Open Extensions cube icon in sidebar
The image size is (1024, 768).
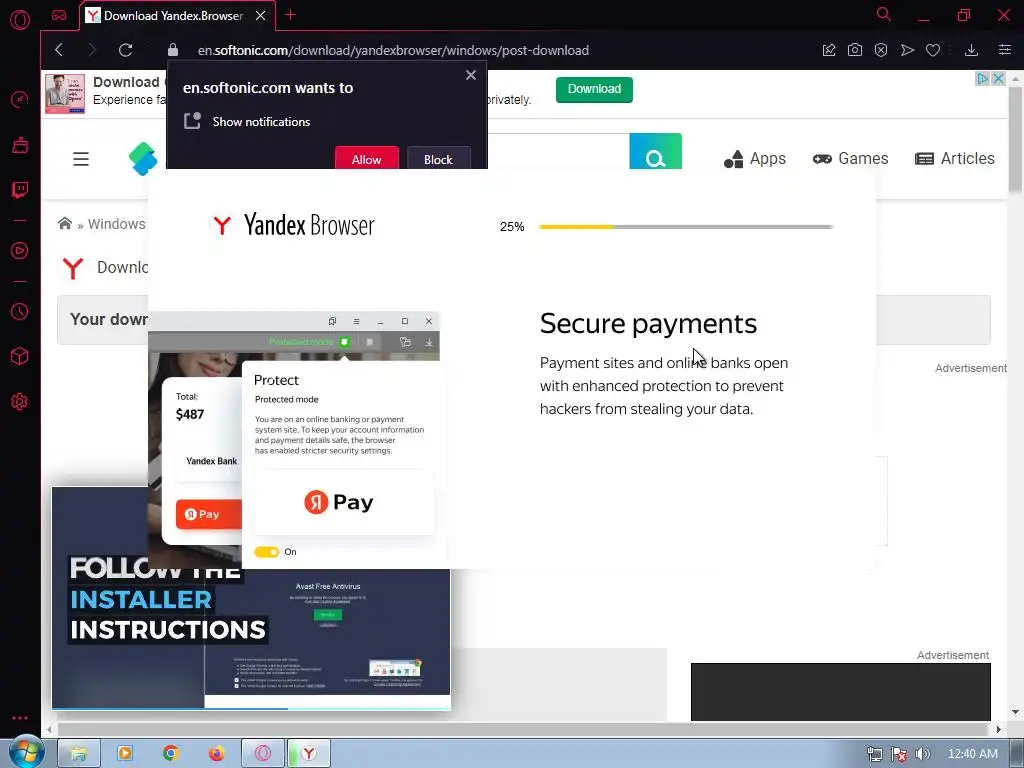20,357
